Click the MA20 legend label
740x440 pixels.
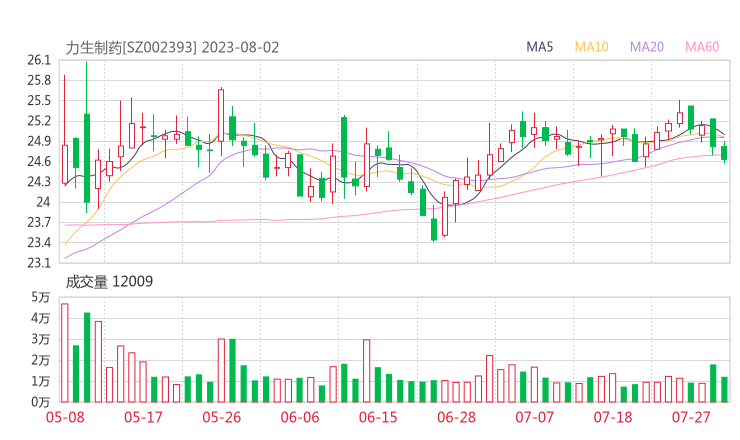[647, 47]
